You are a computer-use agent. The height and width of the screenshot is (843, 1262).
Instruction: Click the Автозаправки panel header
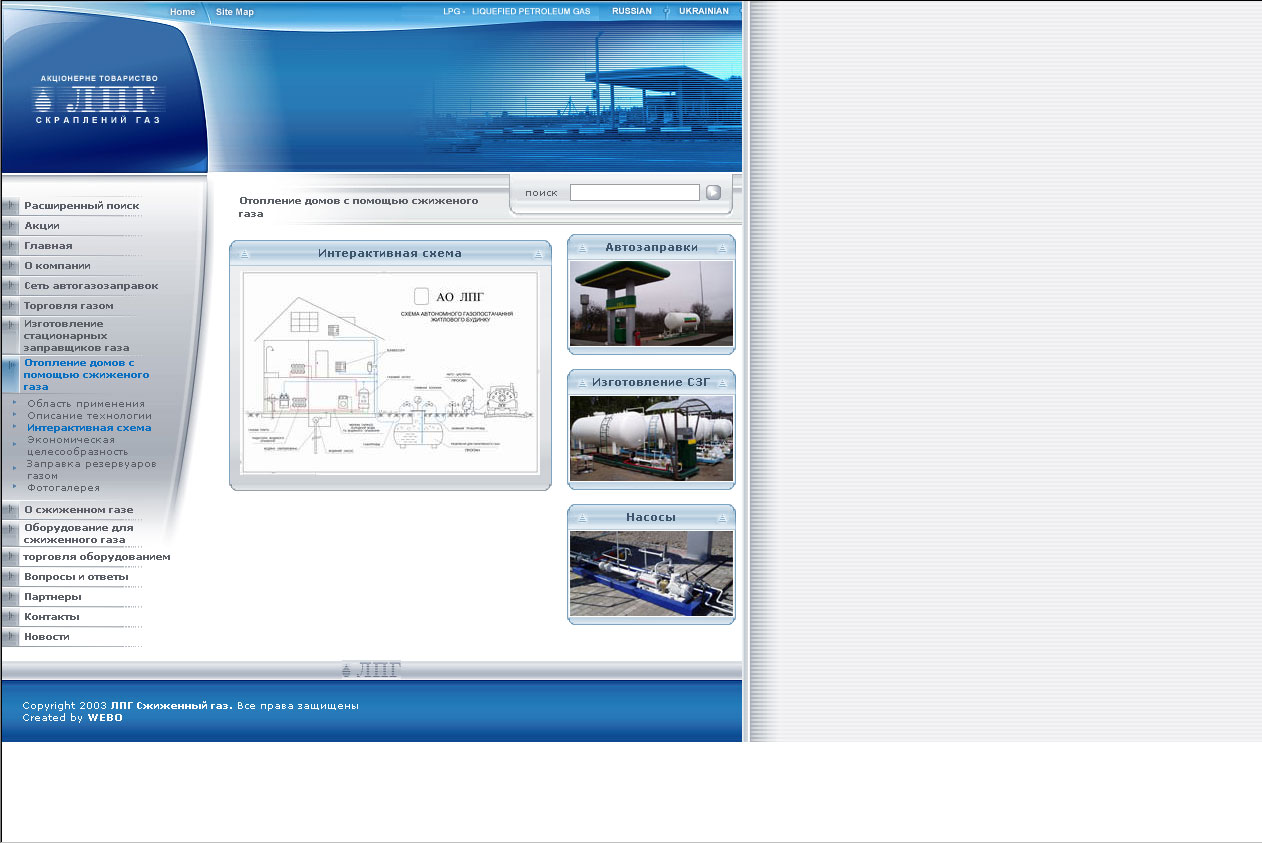point(651,247)
